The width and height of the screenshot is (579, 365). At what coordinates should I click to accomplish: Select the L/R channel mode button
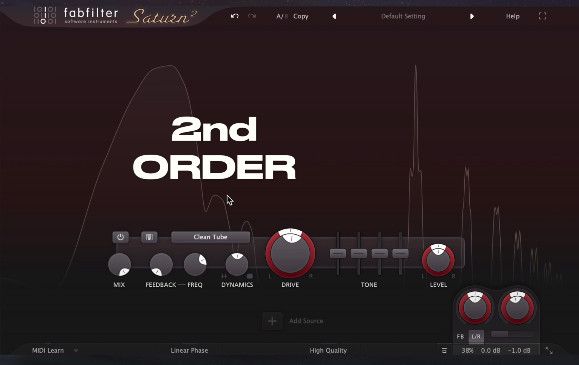coord(476,337)
